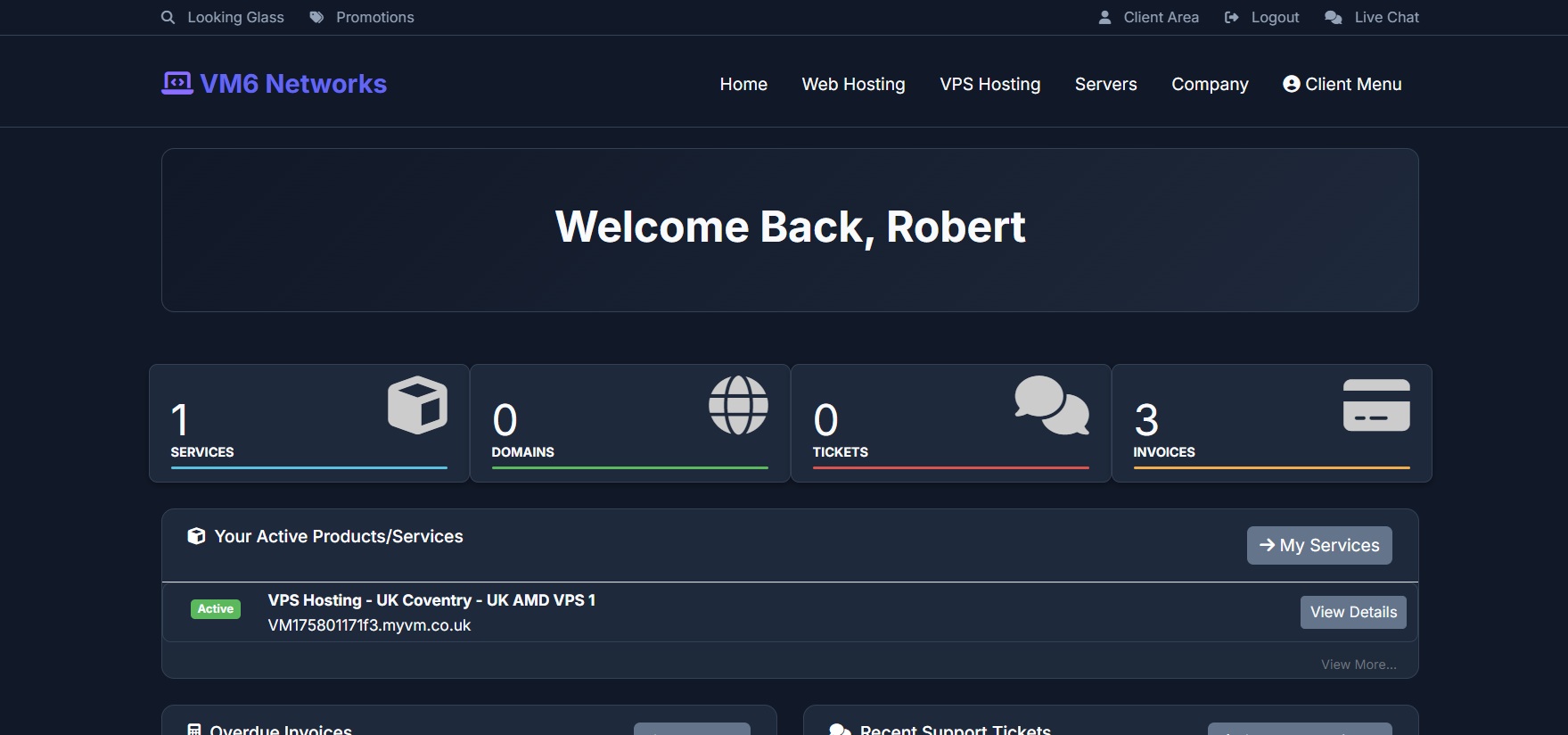1568x735 pixels.
Task: Click the Logout arrow icon
Action: coord(1231,17)
